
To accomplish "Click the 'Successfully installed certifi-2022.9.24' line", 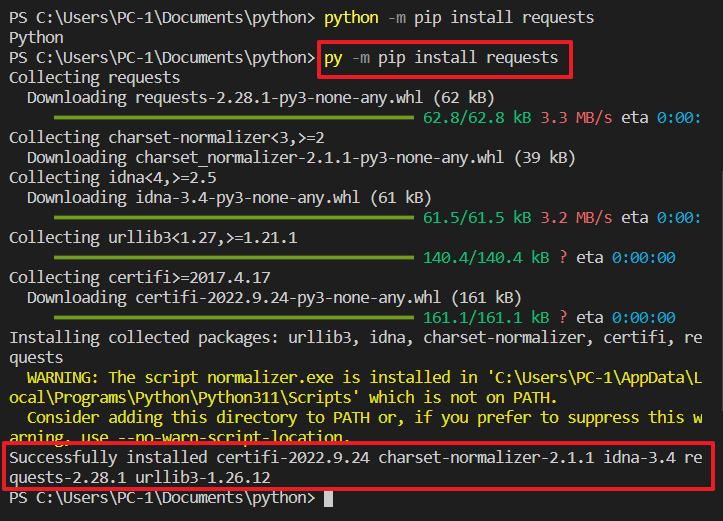I will point(356,458).
